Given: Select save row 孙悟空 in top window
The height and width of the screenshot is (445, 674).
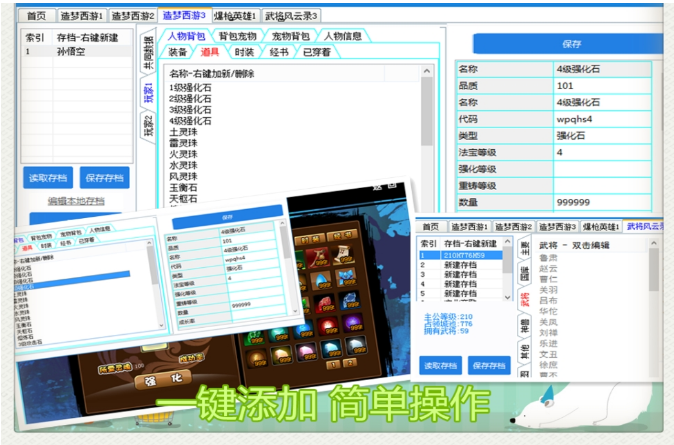Looking at the screenshot, I should pos(77,52).
